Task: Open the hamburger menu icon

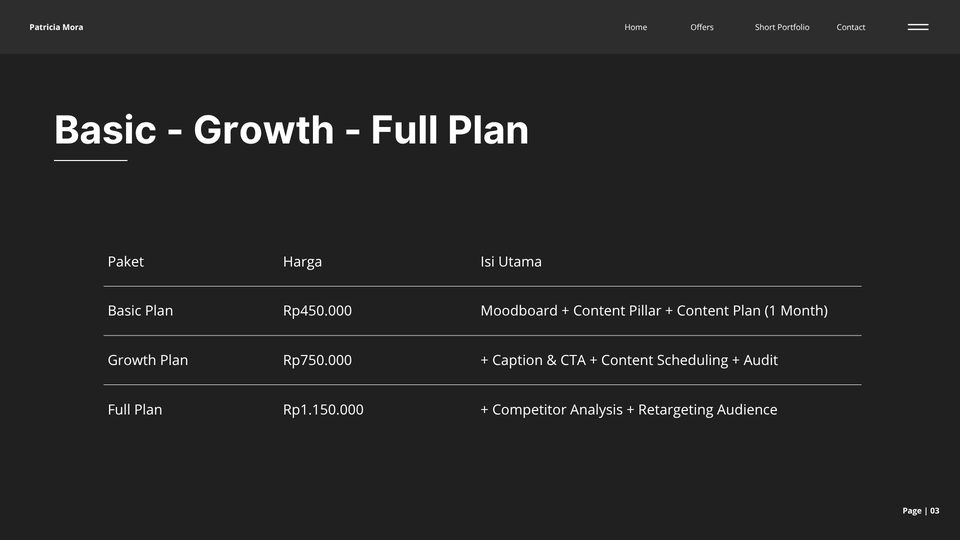Action: 918,27
